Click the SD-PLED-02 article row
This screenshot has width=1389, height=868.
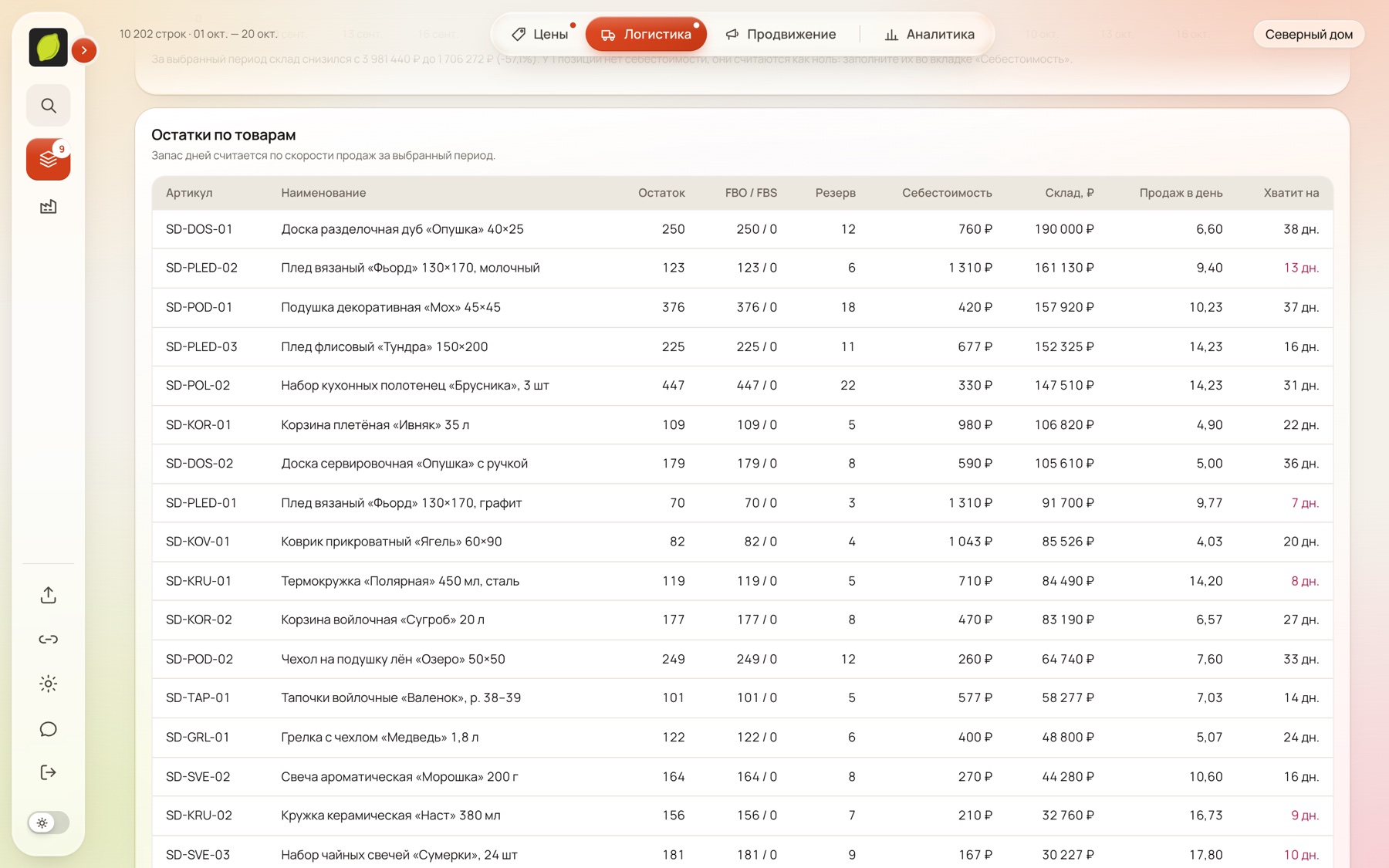[742, 268]
